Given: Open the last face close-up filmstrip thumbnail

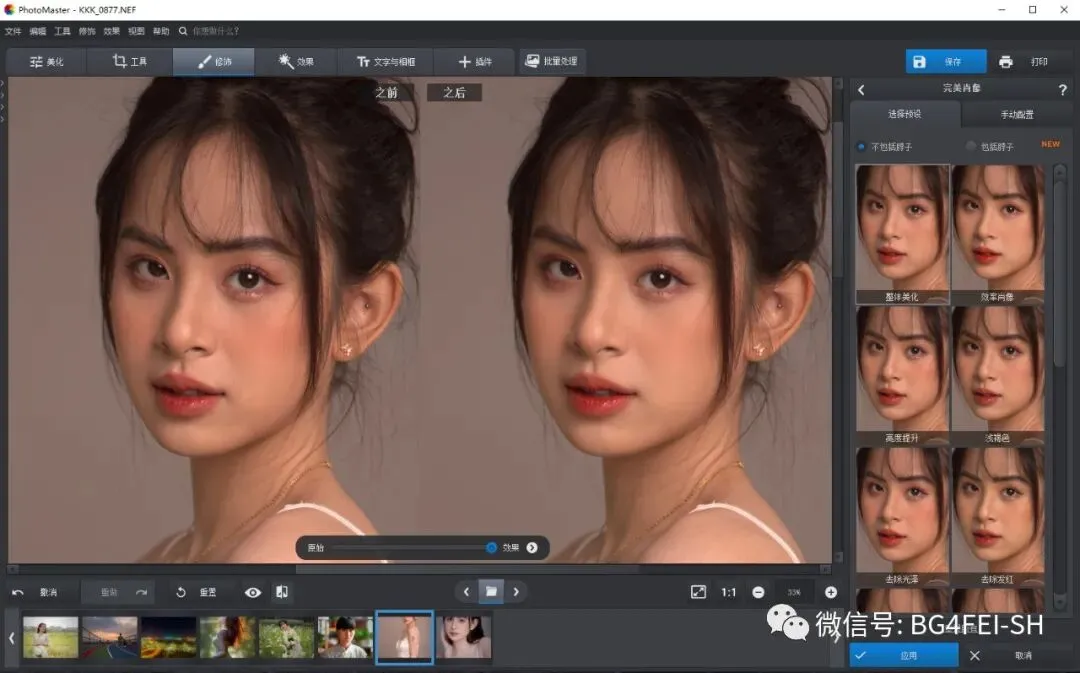Looking at the screenshot, I should click(x=464, y=637).
